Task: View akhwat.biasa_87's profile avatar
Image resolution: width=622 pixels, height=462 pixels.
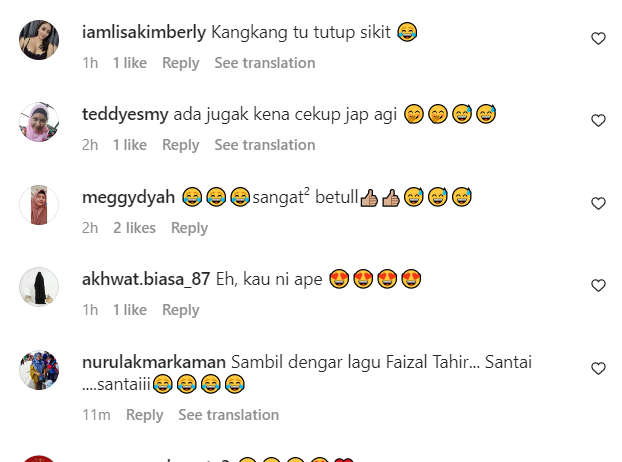Action: coord(39,287)
